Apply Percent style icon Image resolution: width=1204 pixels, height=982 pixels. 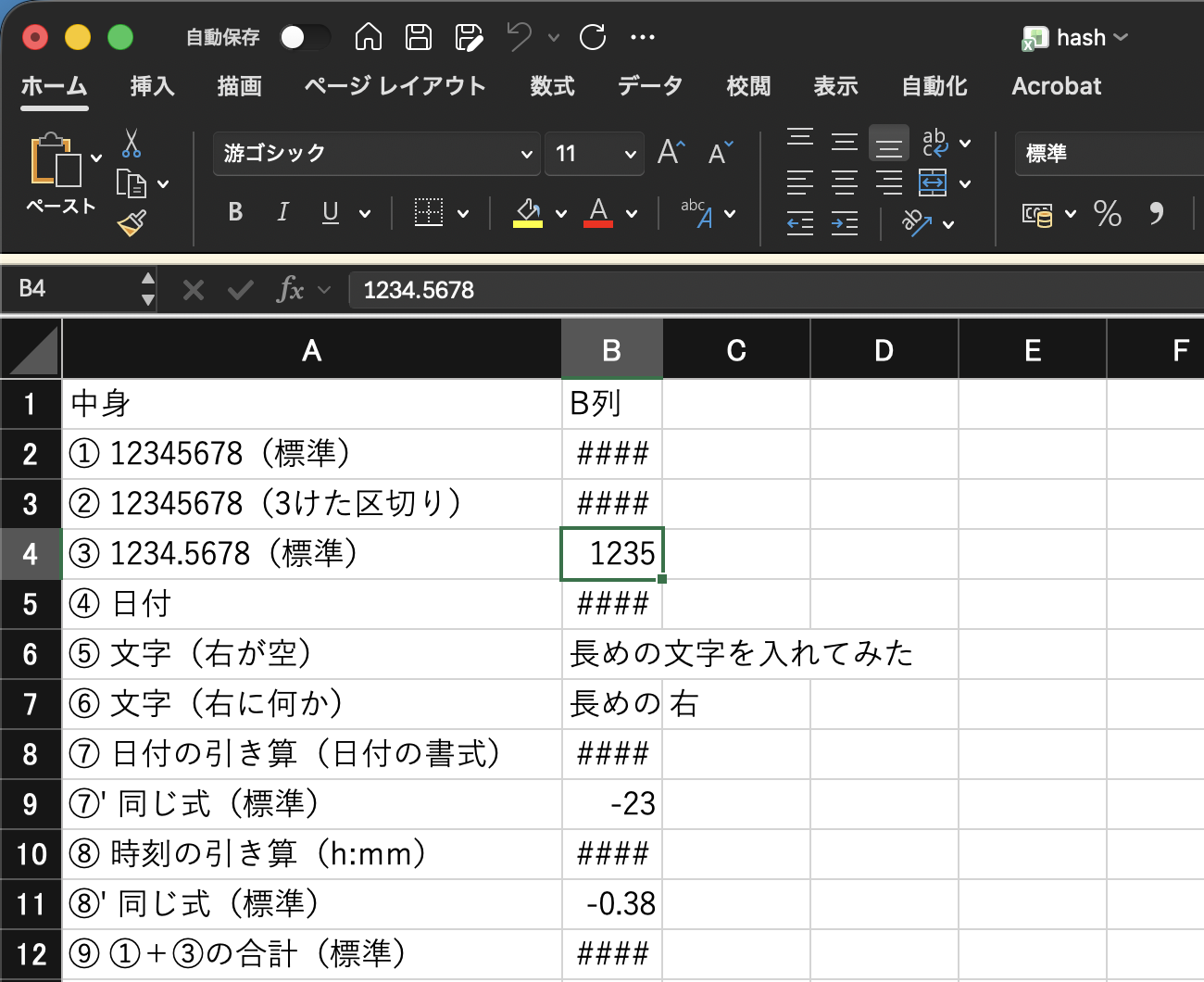(x=1108, y=213)
